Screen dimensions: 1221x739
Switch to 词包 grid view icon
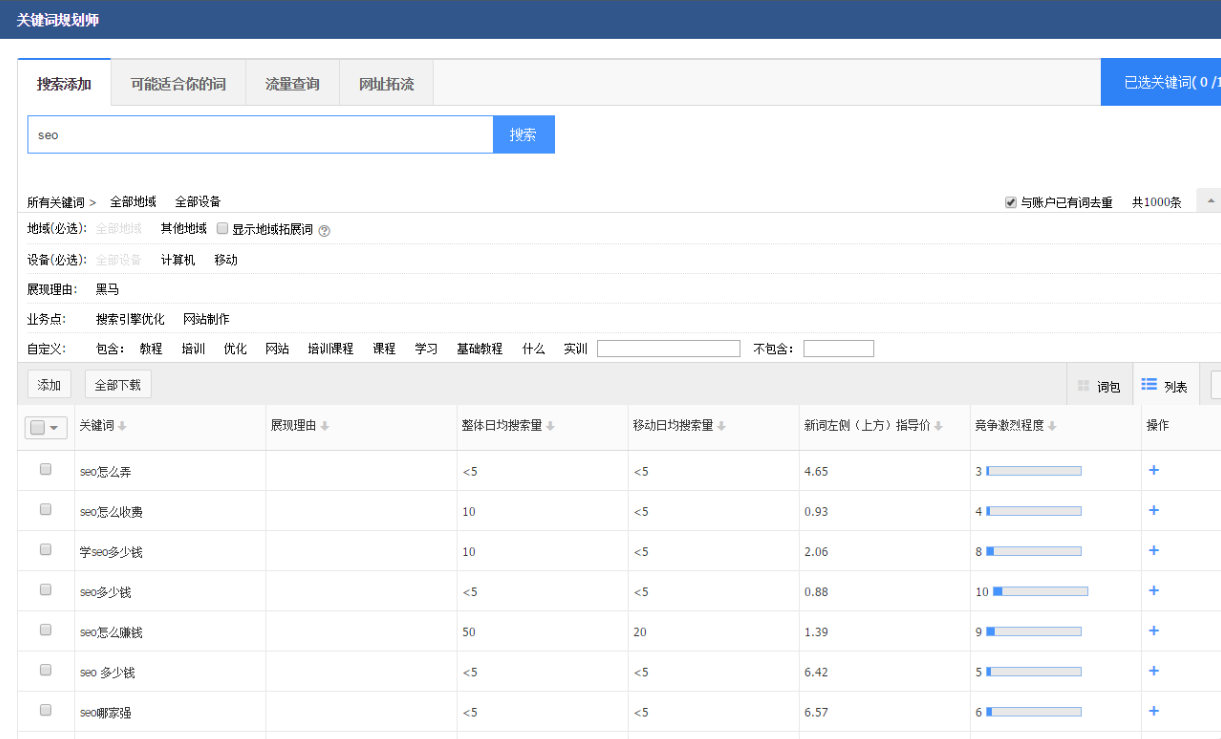click(1083, 386)
